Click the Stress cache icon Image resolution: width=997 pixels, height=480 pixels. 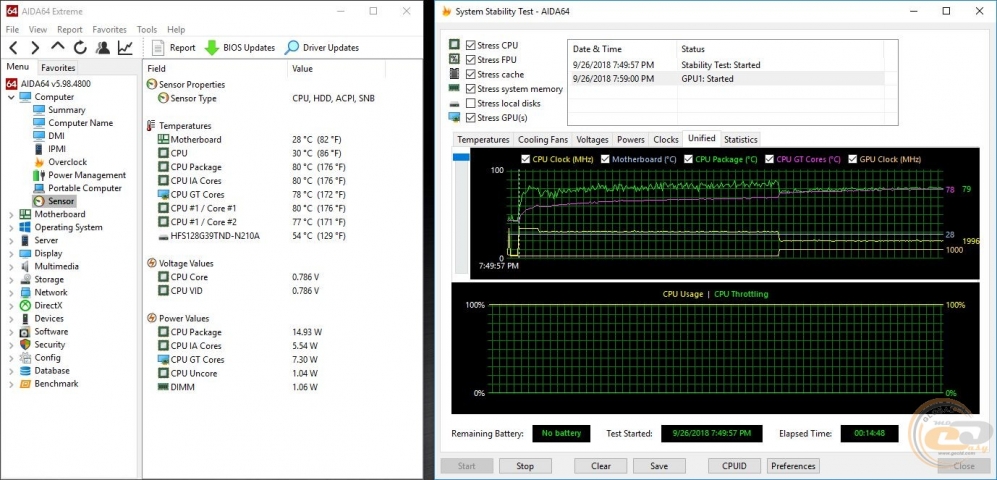[x=454, y=74]
